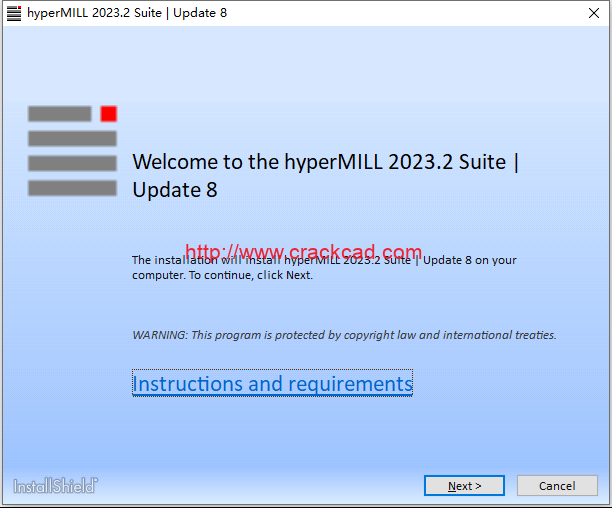Click the window title "hyperMILL 2023.2 Suite | Update 8"
Image resolution: width=612 pixels, height=508 pixels.
(127, 13)
